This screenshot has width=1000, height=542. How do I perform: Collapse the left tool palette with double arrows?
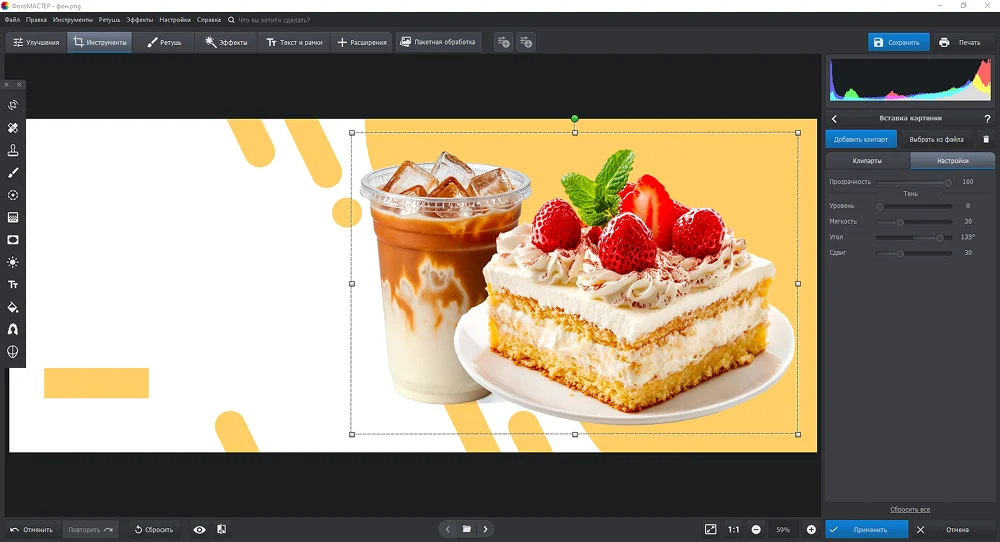tap(18, 85)
